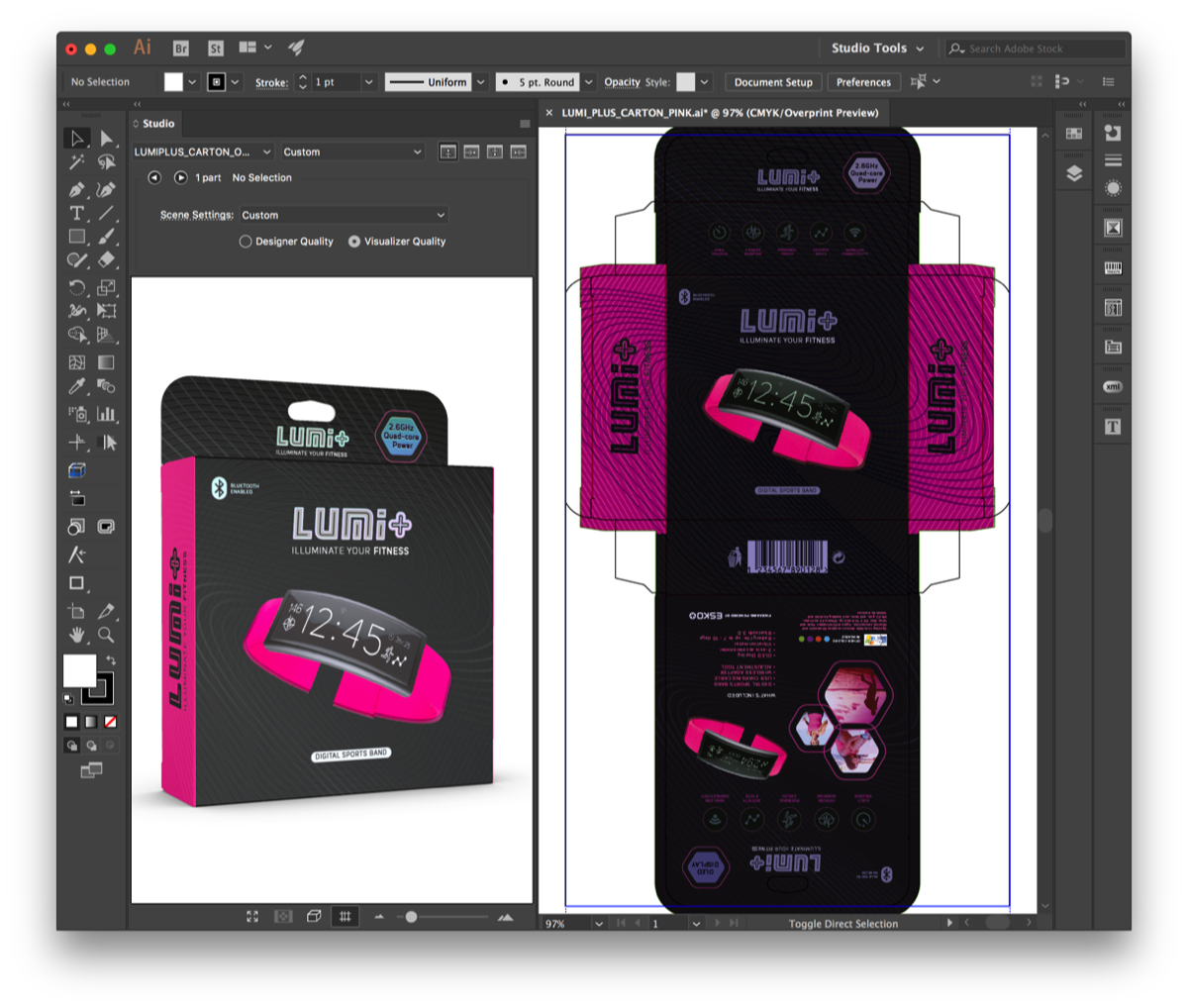
Task: Toggle the grid view in Studio panel
Action: pos(345,917)
